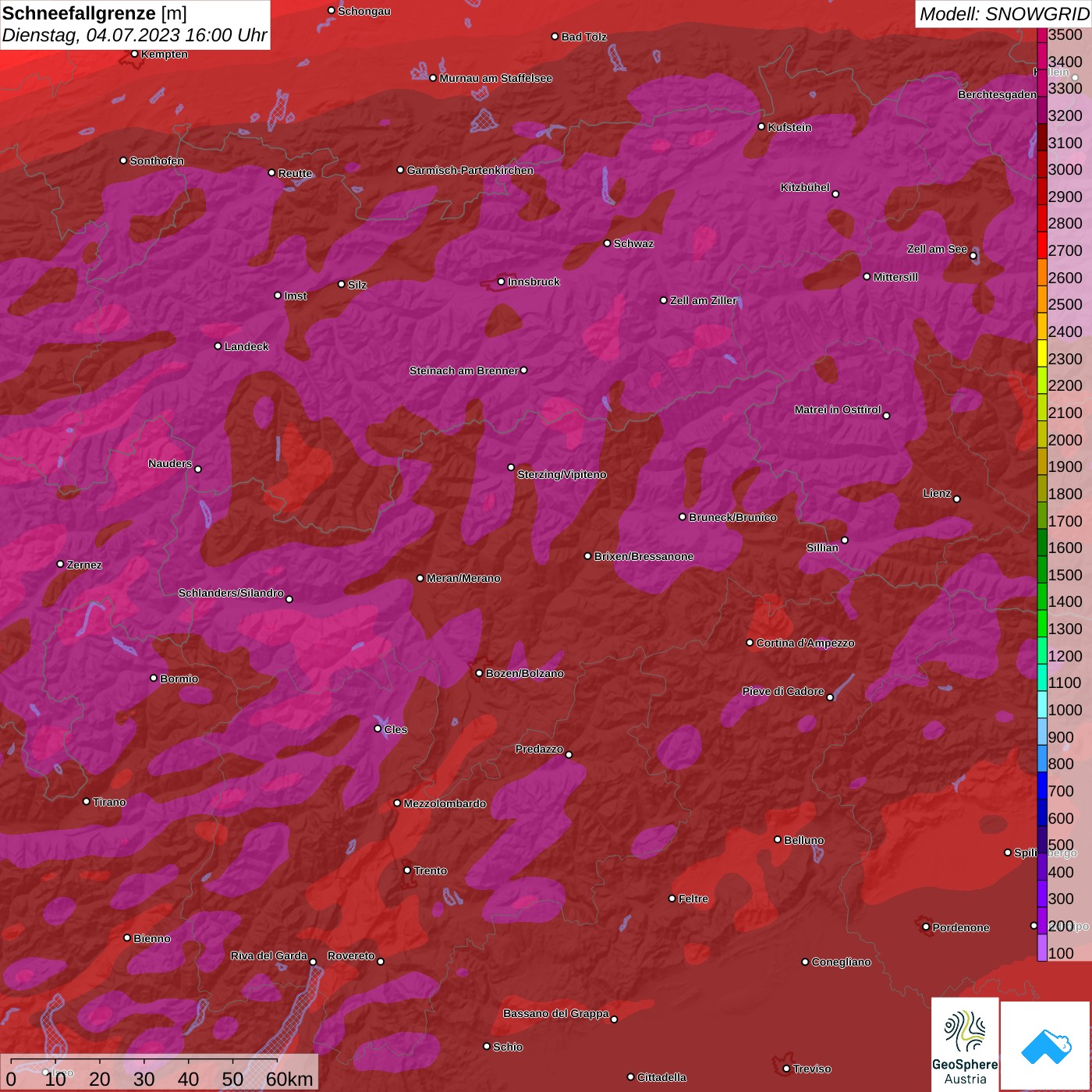Click the Brixen/Bressanone label
This screenshot has height=1092, width=1092.
coord(643,556)
